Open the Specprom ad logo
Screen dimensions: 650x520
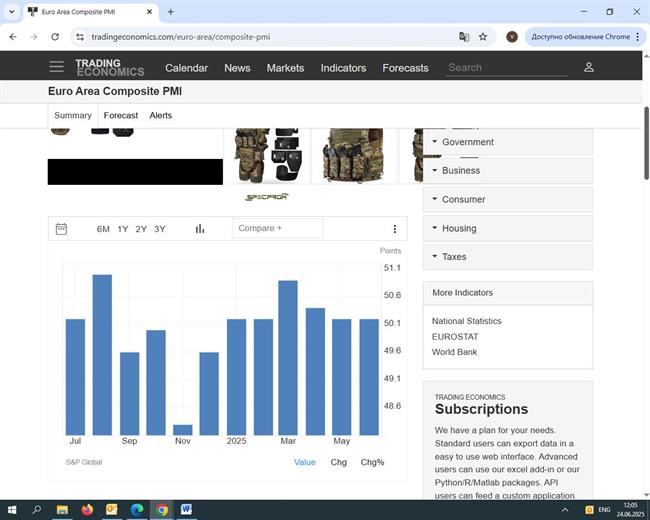(x=266, y=197)
